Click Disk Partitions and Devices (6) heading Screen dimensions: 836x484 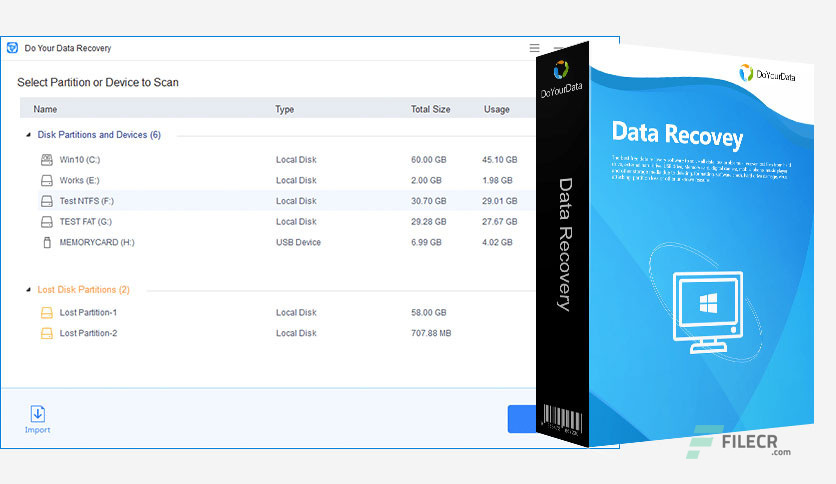coord(99,135)
